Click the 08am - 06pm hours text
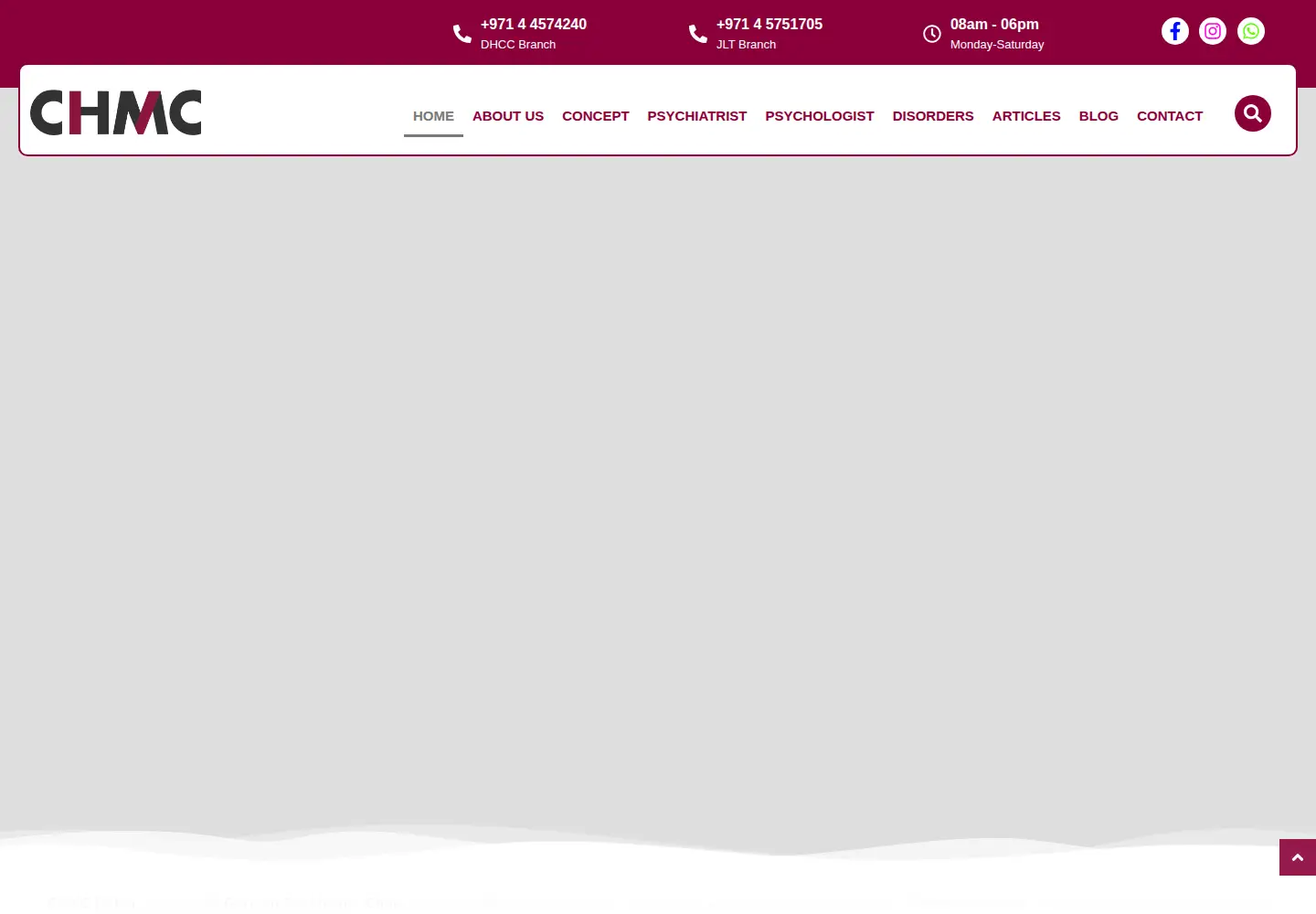 click(994, 25)
